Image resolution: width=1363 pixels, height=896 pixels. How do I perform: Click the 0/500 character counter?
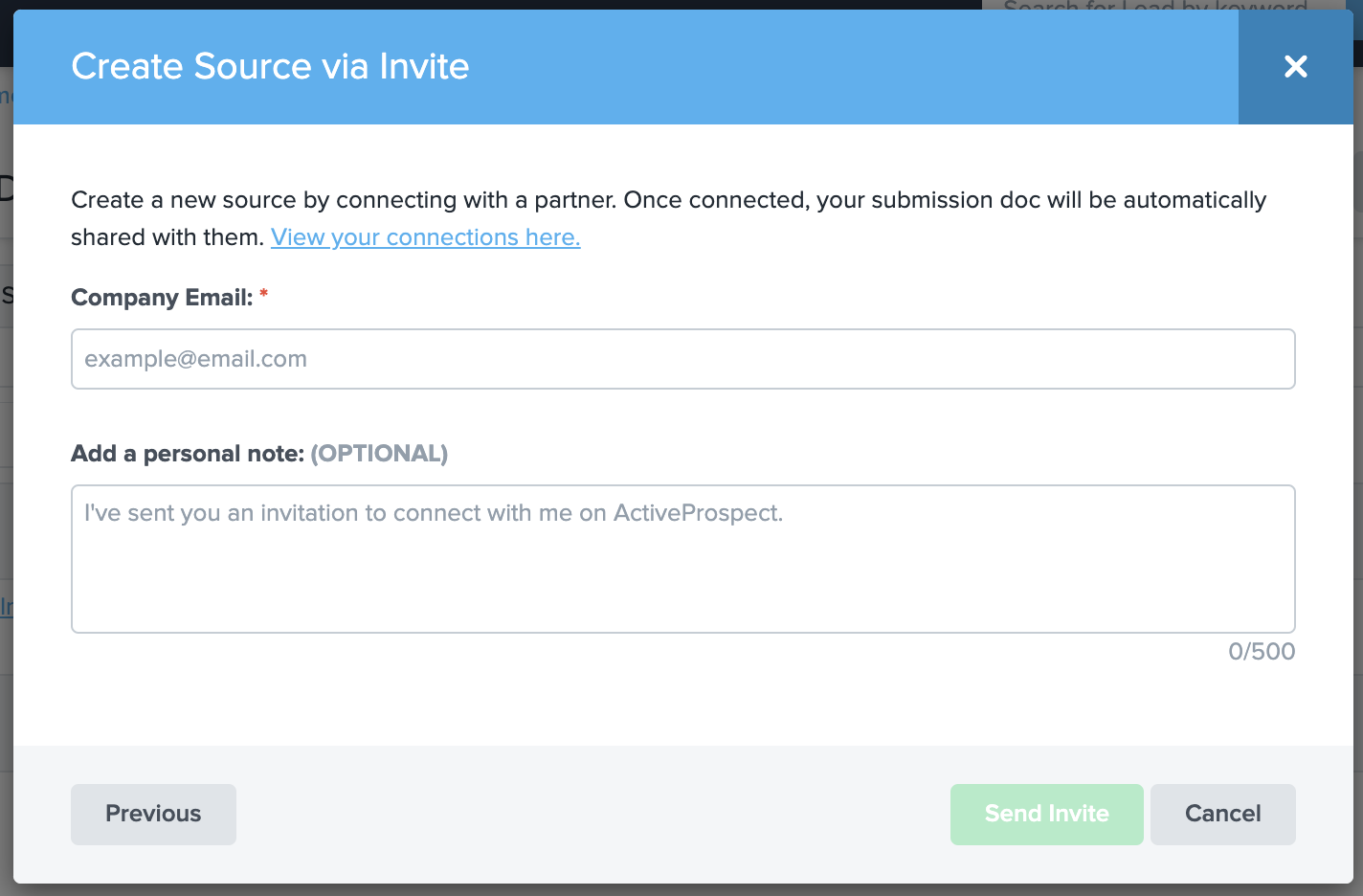coord(1261,652)
